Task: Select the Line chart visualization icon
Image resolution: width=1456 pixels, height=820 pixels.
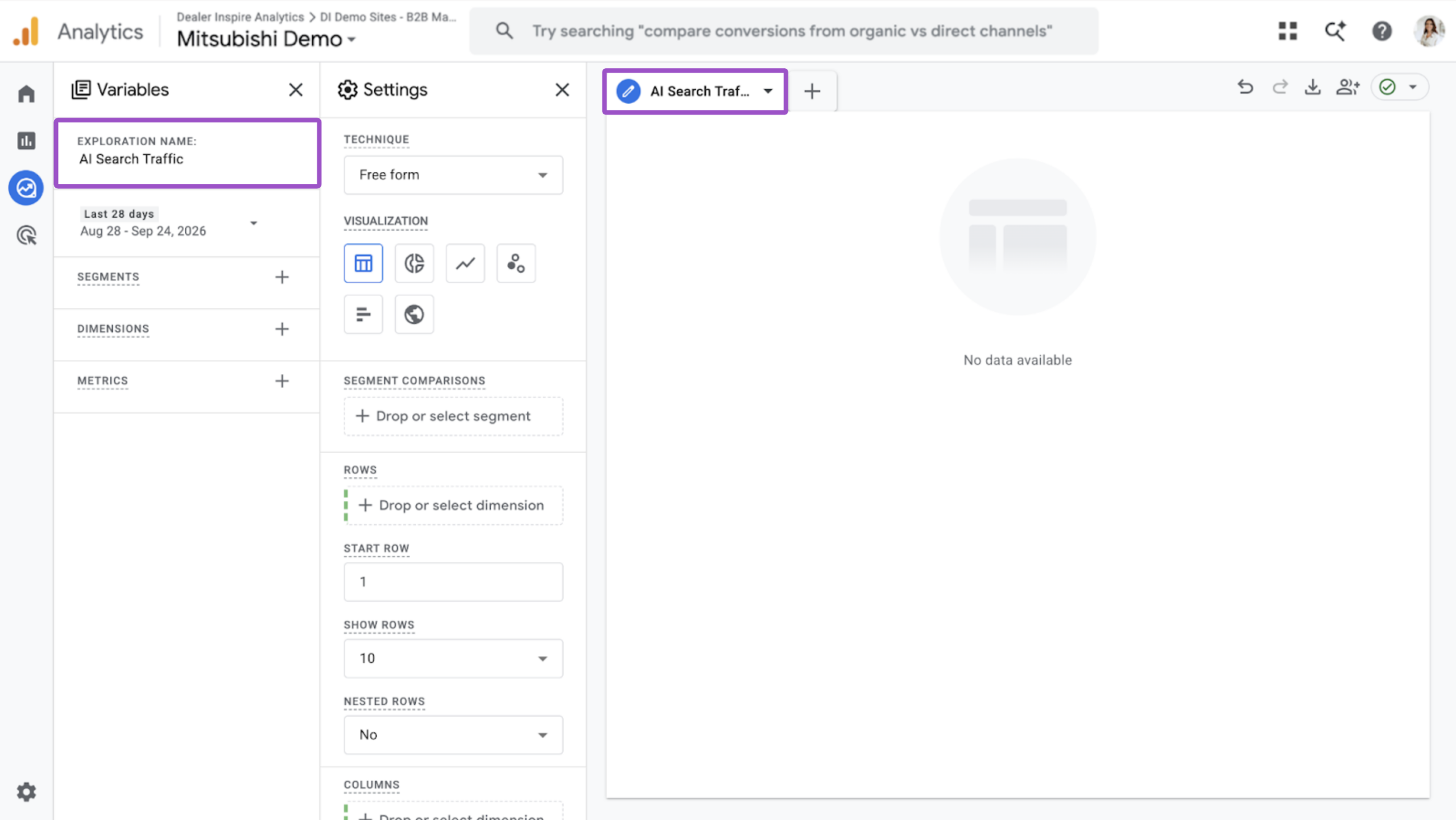Action: pos(465,263)
